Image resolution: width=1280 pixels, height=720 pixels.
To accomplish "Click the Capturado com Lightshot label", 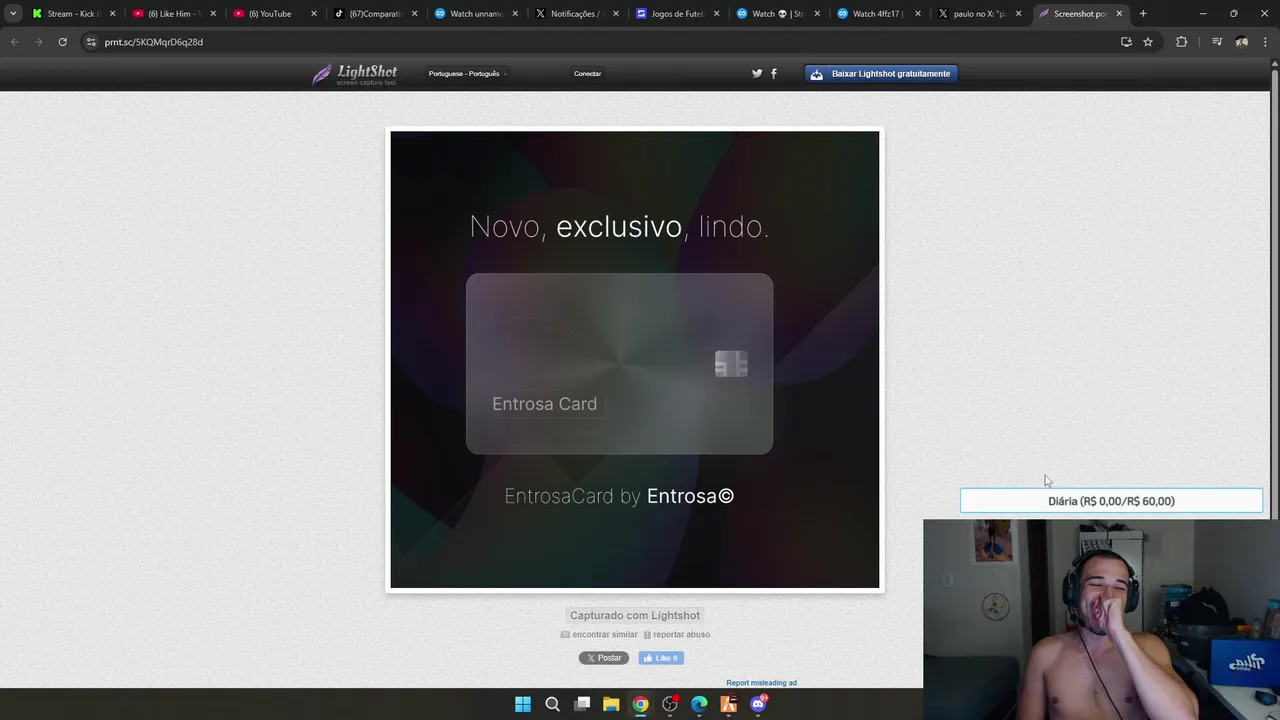I will pyautogui.click(x=635, y=615).
